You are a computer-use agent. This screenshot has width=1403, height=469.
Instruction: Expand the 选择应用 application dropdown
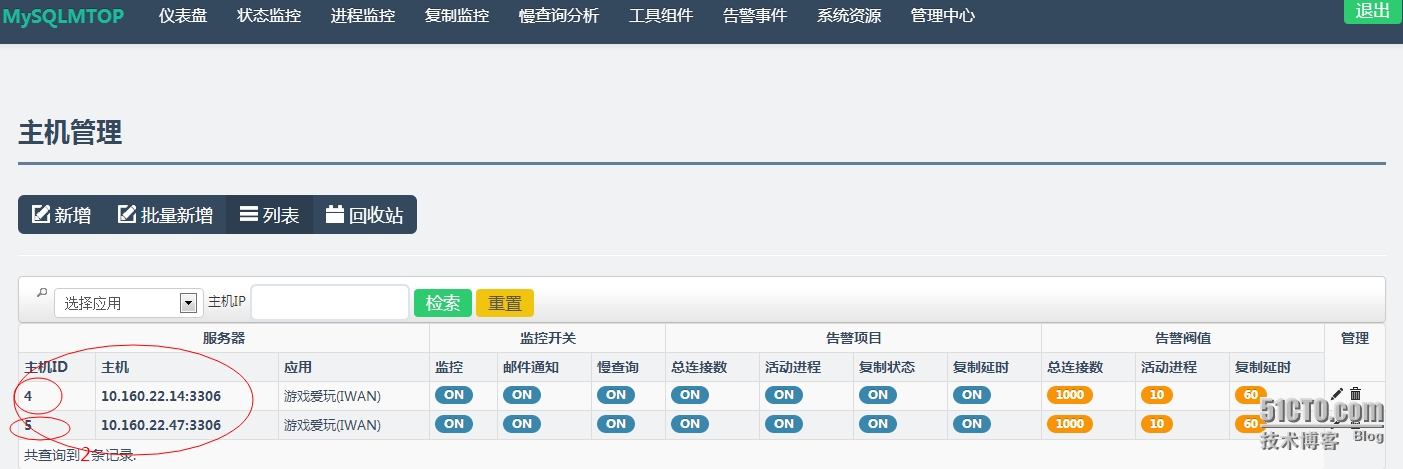tap(129, 303)
